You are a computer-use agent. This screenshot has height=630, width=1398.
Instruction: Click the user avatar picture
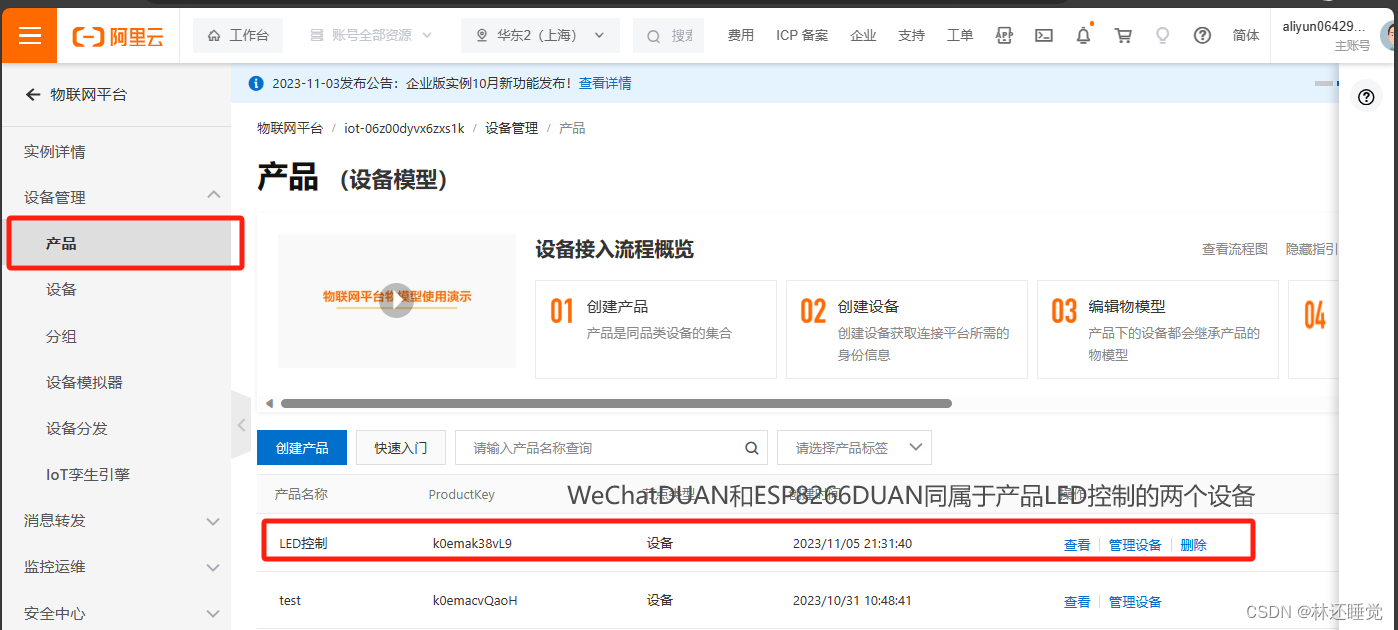pyautogui.click(x=1389, y=35)
